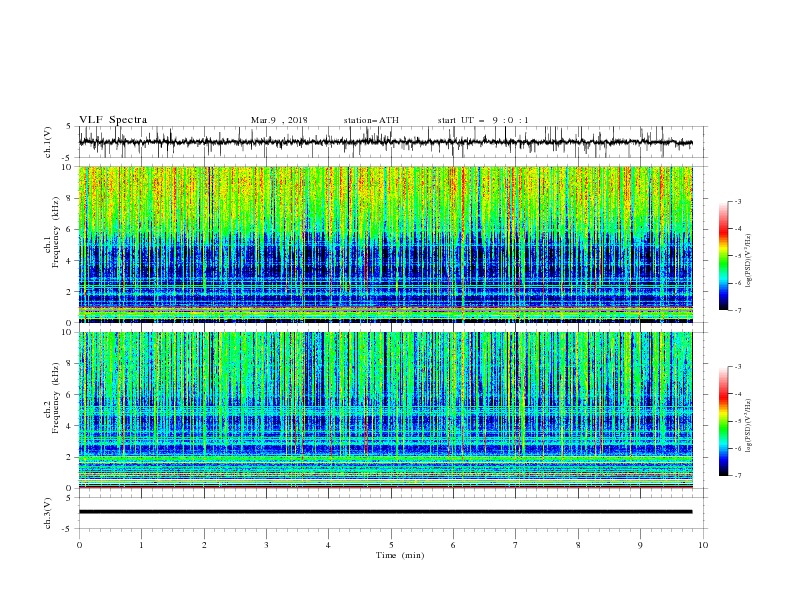Click the time axis tick label '10'
Image resolution: width=792 pixels, height=612 pixels.
(703, 545)
